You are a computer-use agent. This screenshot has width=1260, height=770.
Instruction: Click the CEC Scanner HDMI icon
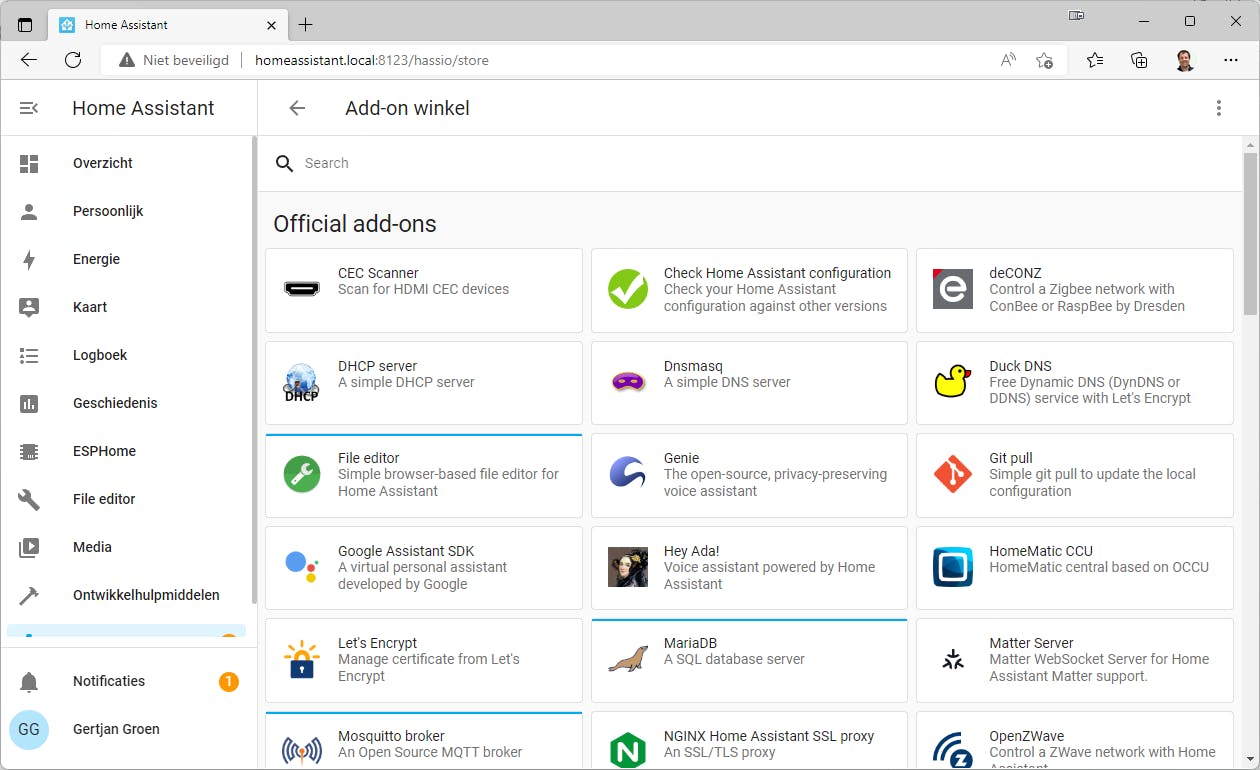pyautogui.click(x=302, y=289)
